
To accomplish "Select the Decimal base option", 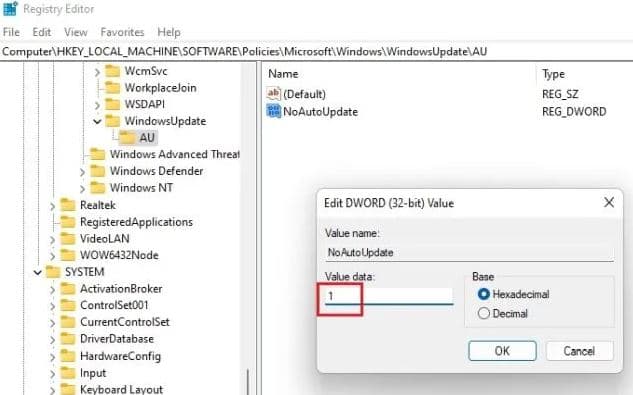I will (x=484, y=313).
